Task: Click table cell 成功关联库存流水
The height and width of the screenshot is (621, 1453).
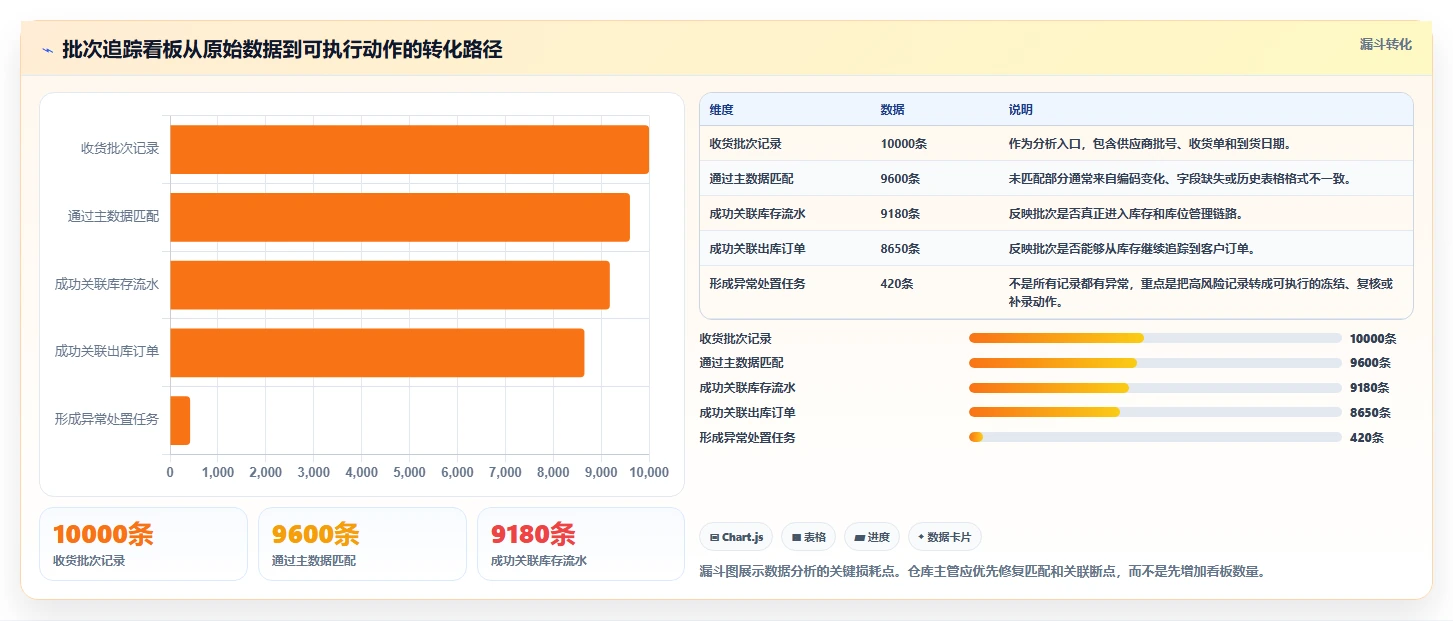Action: click(x=757, y=214)
